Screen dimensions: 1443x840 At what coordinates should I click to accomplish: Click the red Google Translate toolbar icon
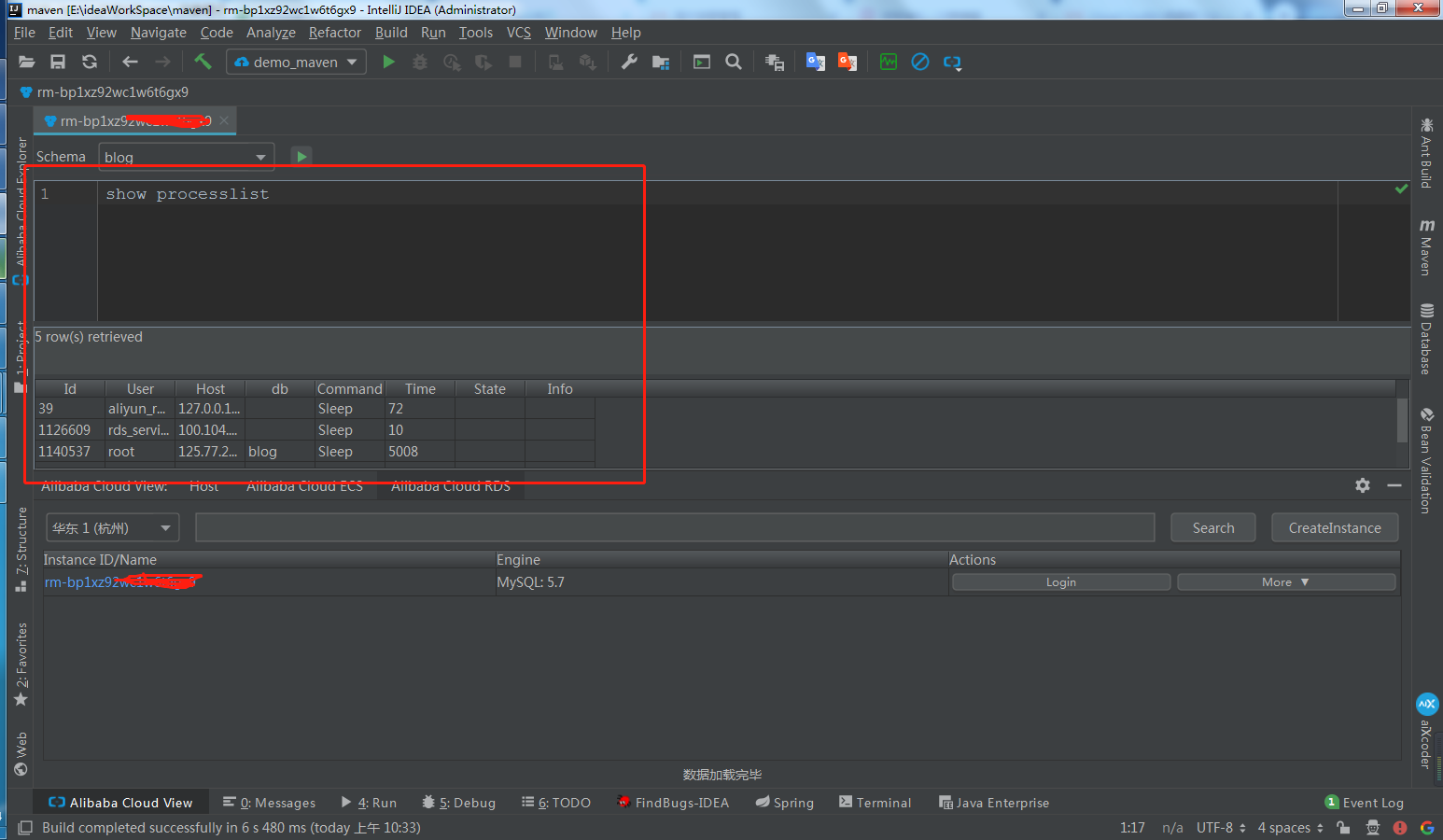848,62
